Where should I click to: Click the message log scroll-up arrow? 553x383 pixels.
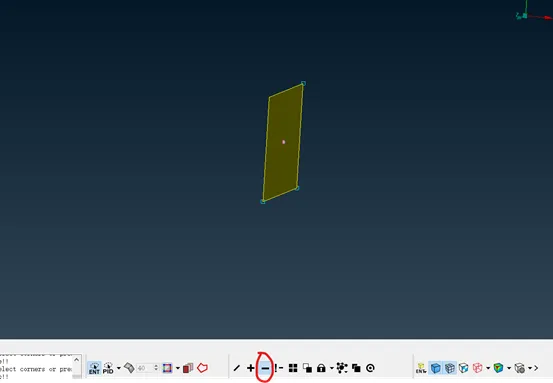click(x=77, y=360)
